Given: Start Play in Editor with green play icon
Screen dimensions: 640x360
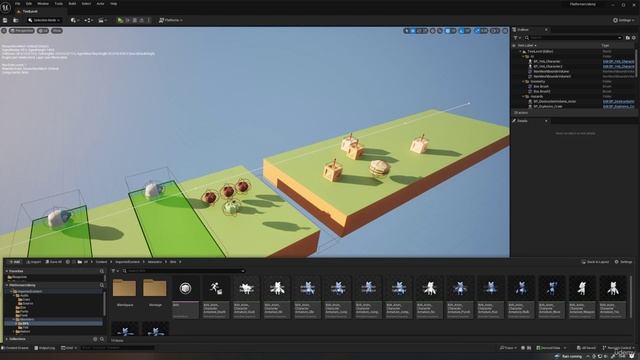Looking at the screenshot, I should 120,20.
